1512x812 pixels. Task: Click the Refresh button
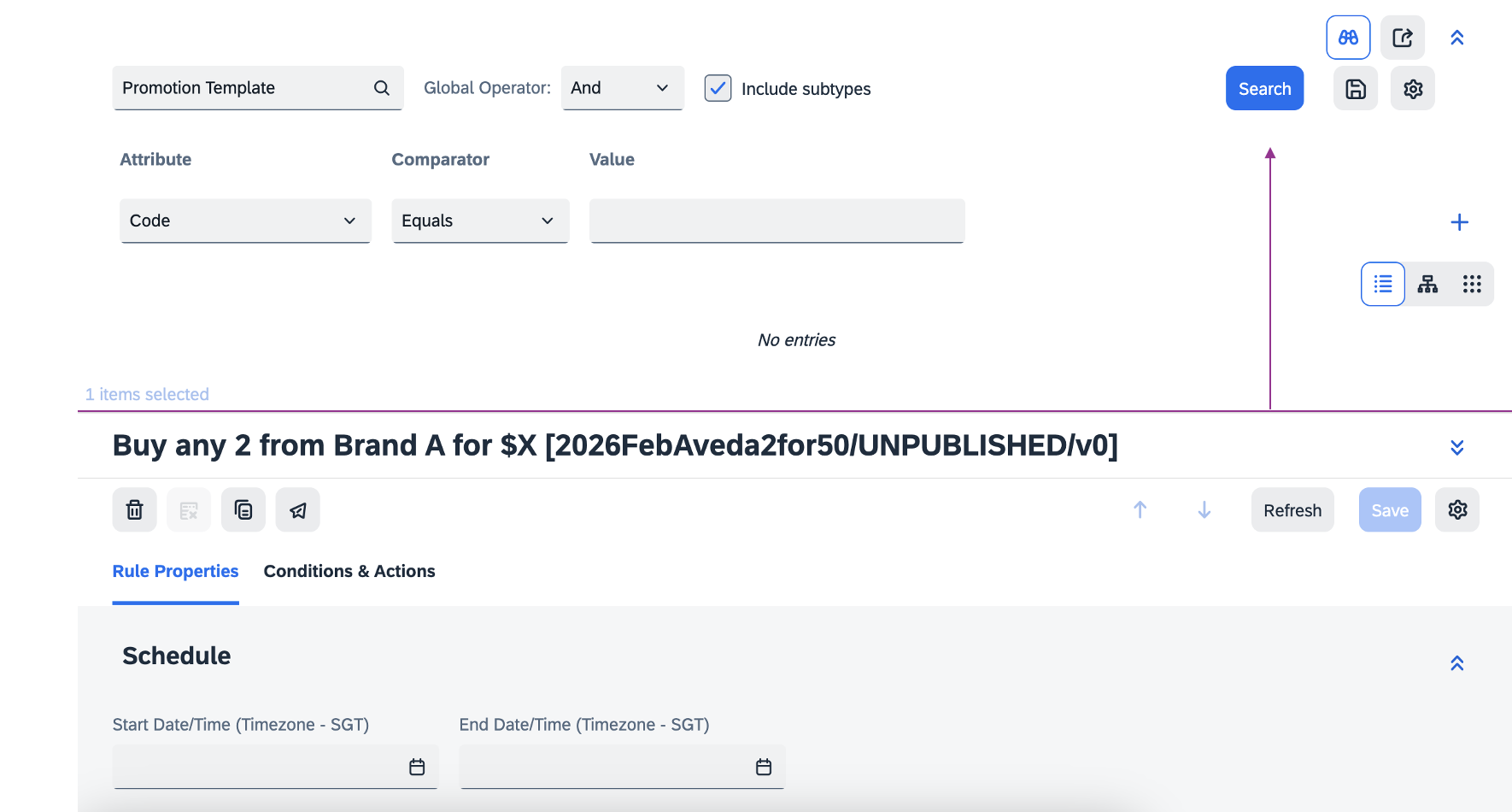pos(1292,510)
